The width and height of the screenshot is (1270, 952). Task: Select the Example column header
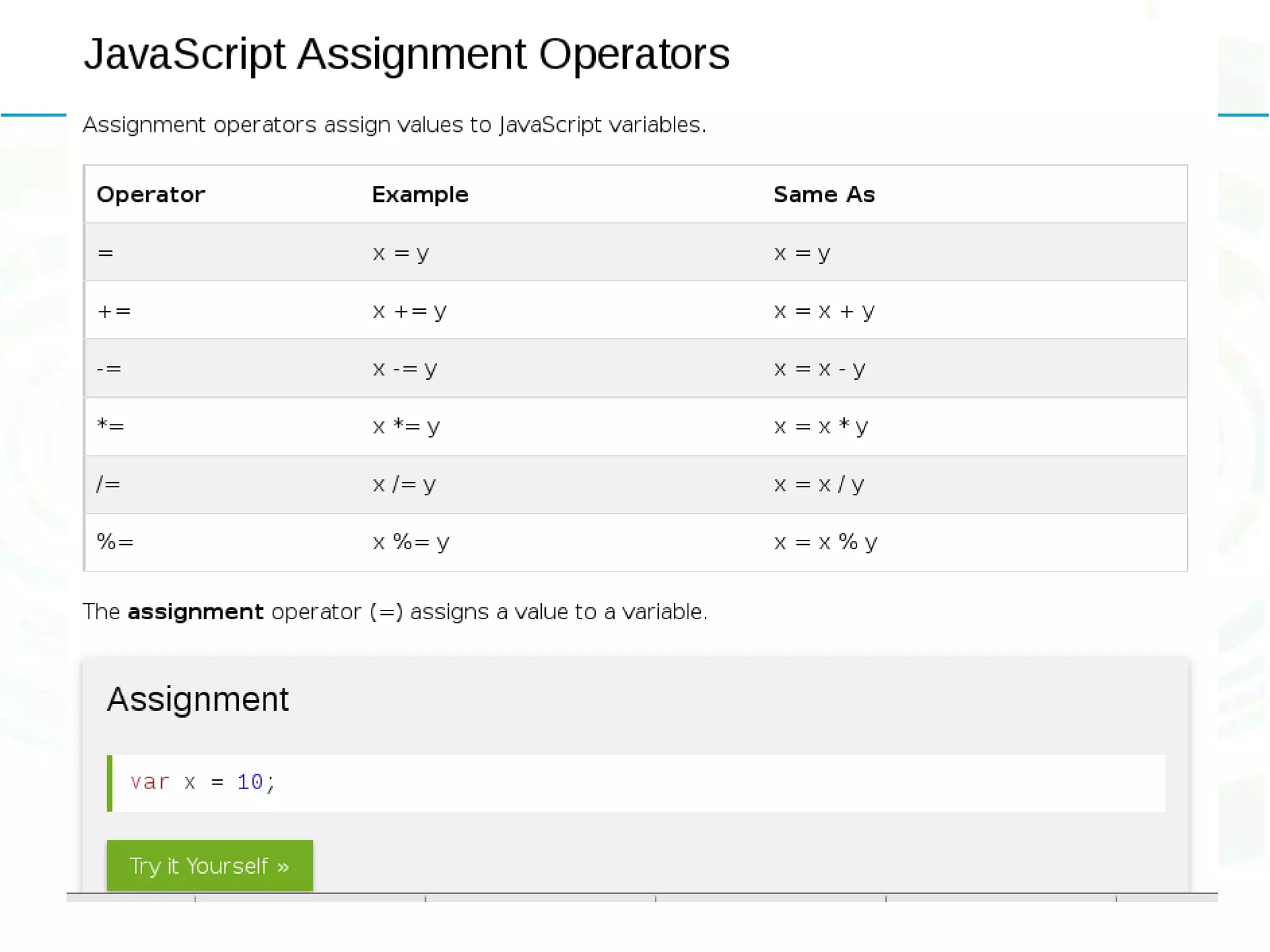(x=420, y=195)
